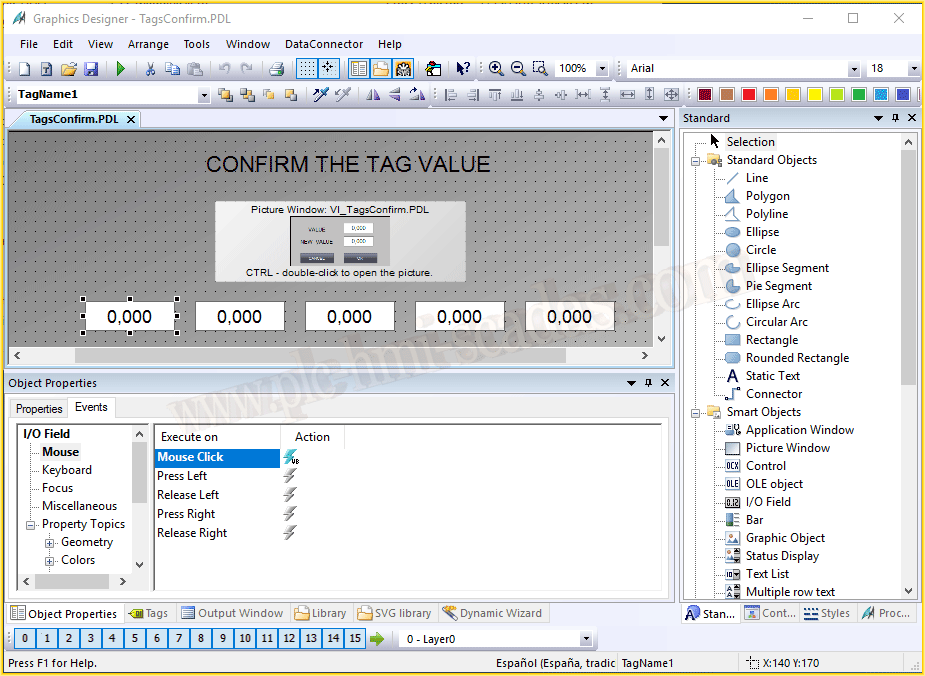Click the Cut scissors icon
Screen dimensions: 925x676
tap(150, 69)
